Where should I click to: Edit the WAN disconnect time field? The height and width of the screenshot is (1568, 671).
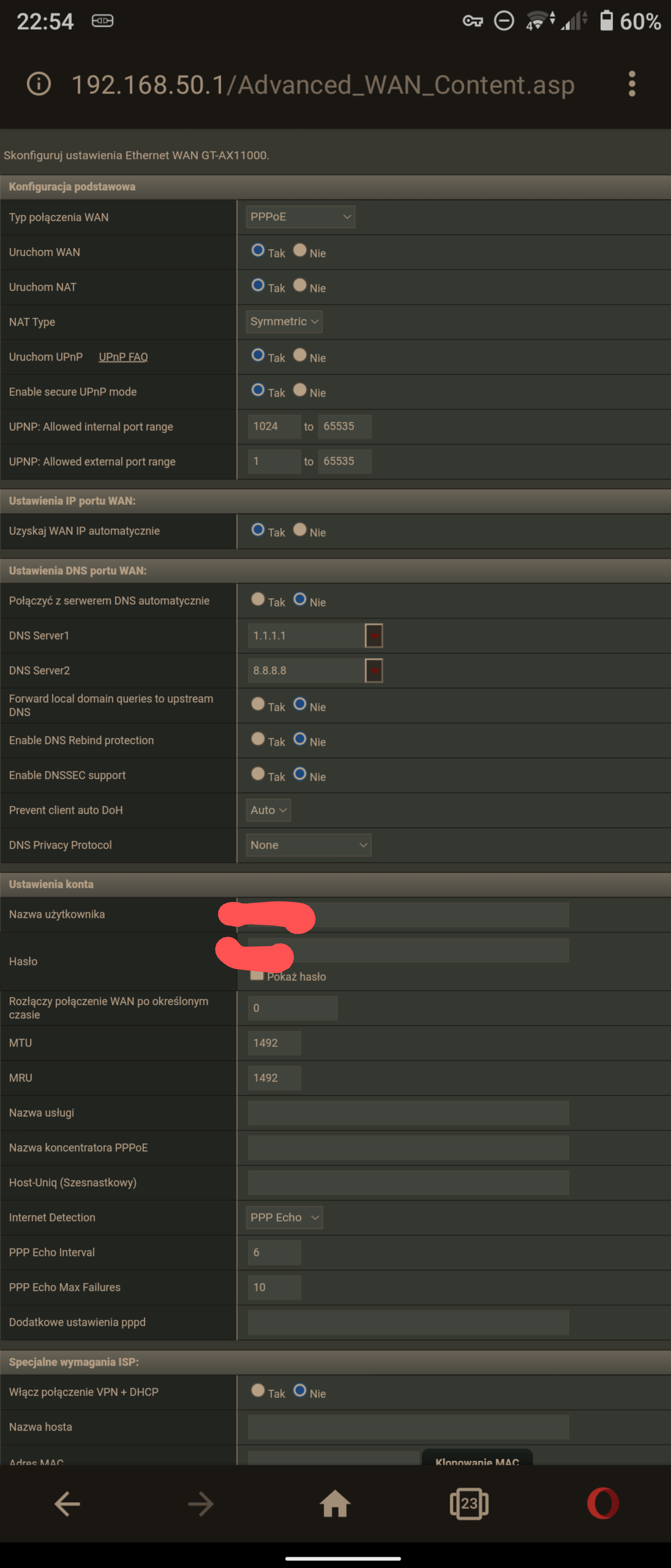click(293, 1008)
